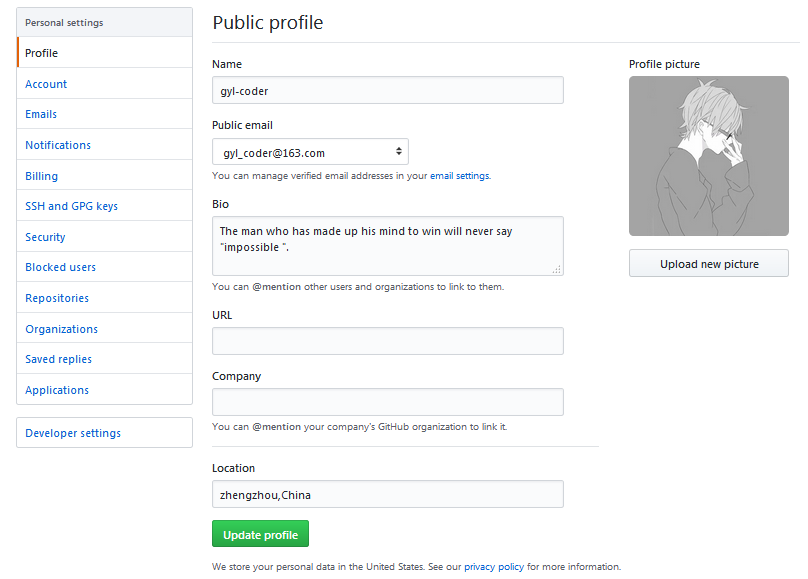
Task: Click the Bio text area
Action: (x=388, y=246)
